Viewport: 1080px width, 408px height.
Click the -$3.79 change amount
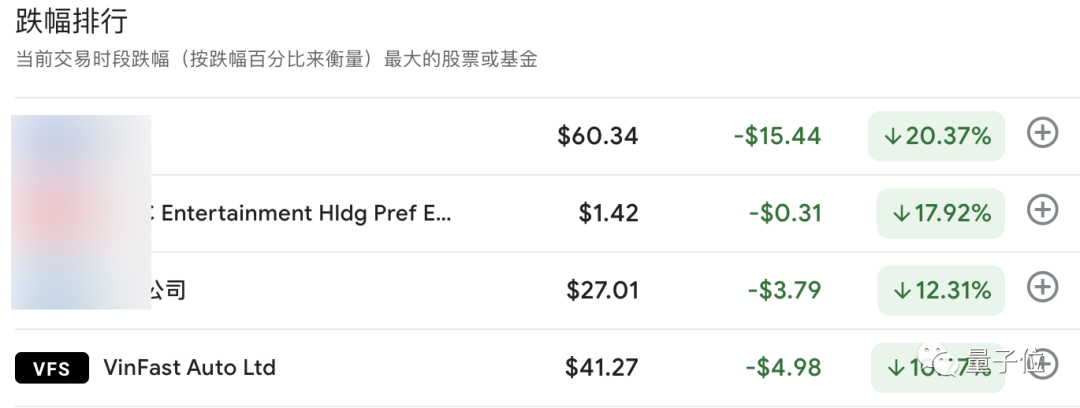pyautogui.click(x=784, y=290)
